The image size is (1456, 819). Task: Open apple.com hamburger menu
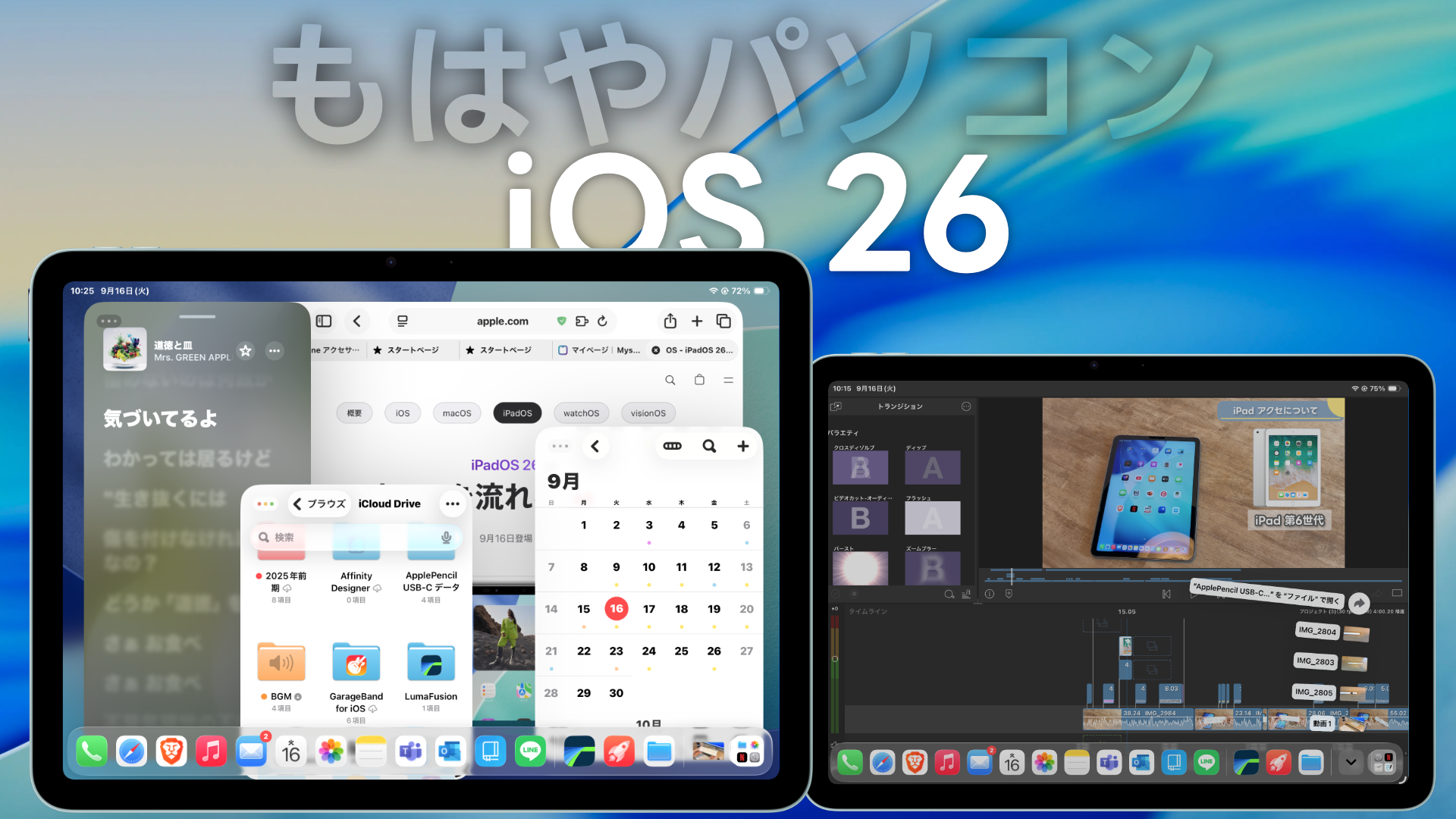(x=728, y=380)
